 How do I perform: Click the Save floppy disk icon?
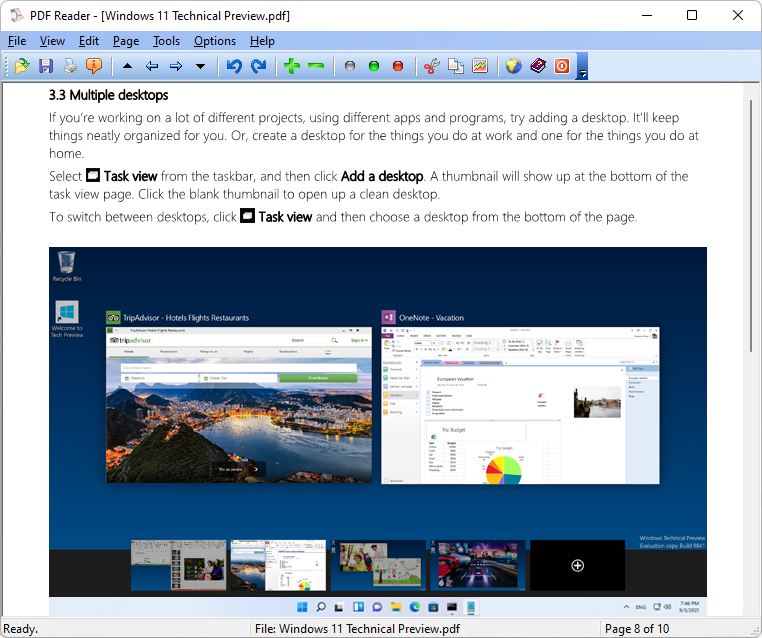click(x=46, y=66)
